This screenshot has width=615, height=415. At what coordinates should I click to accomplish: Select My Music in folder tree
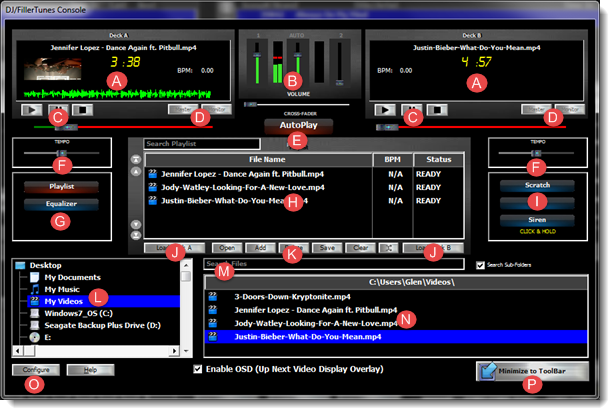tap(62, 289)
